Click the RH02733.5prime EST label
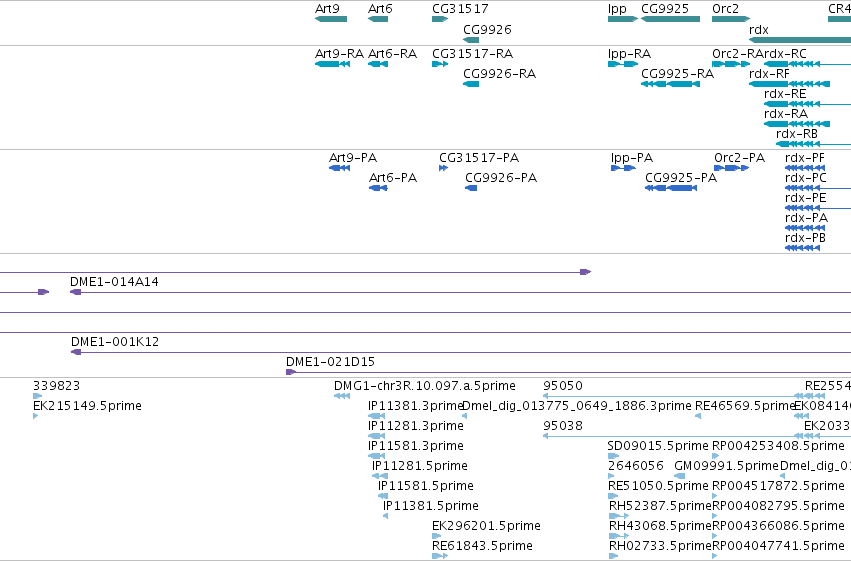Screen dimensions: 851x561 point(660,546)
